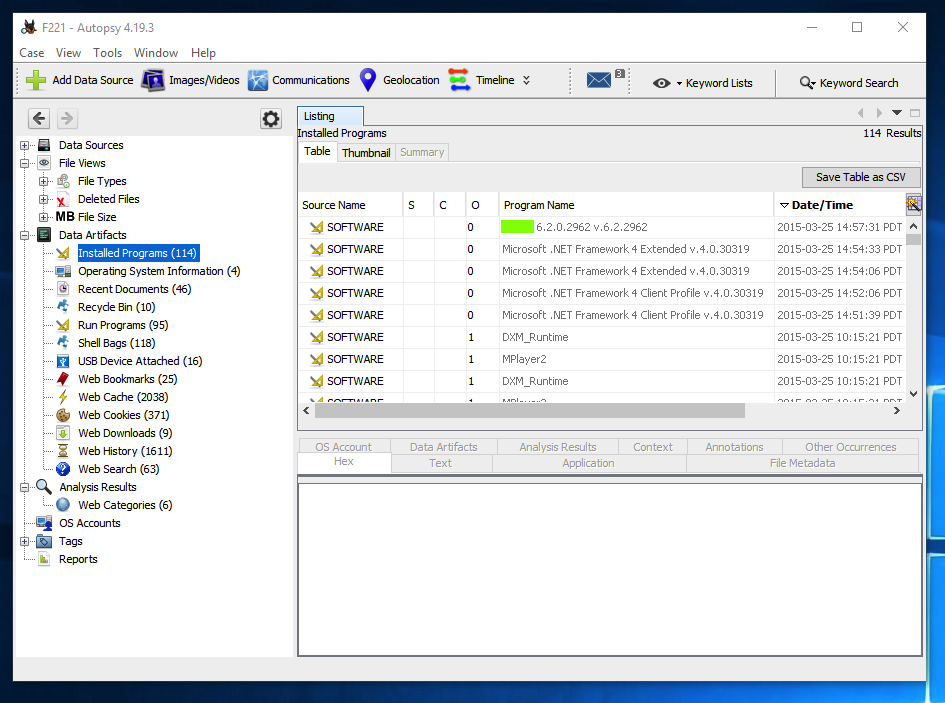Viewport: 945px width, 703px height.
Task: Click the Keyword Lists eye icon
Action: [x=662, y=83]
